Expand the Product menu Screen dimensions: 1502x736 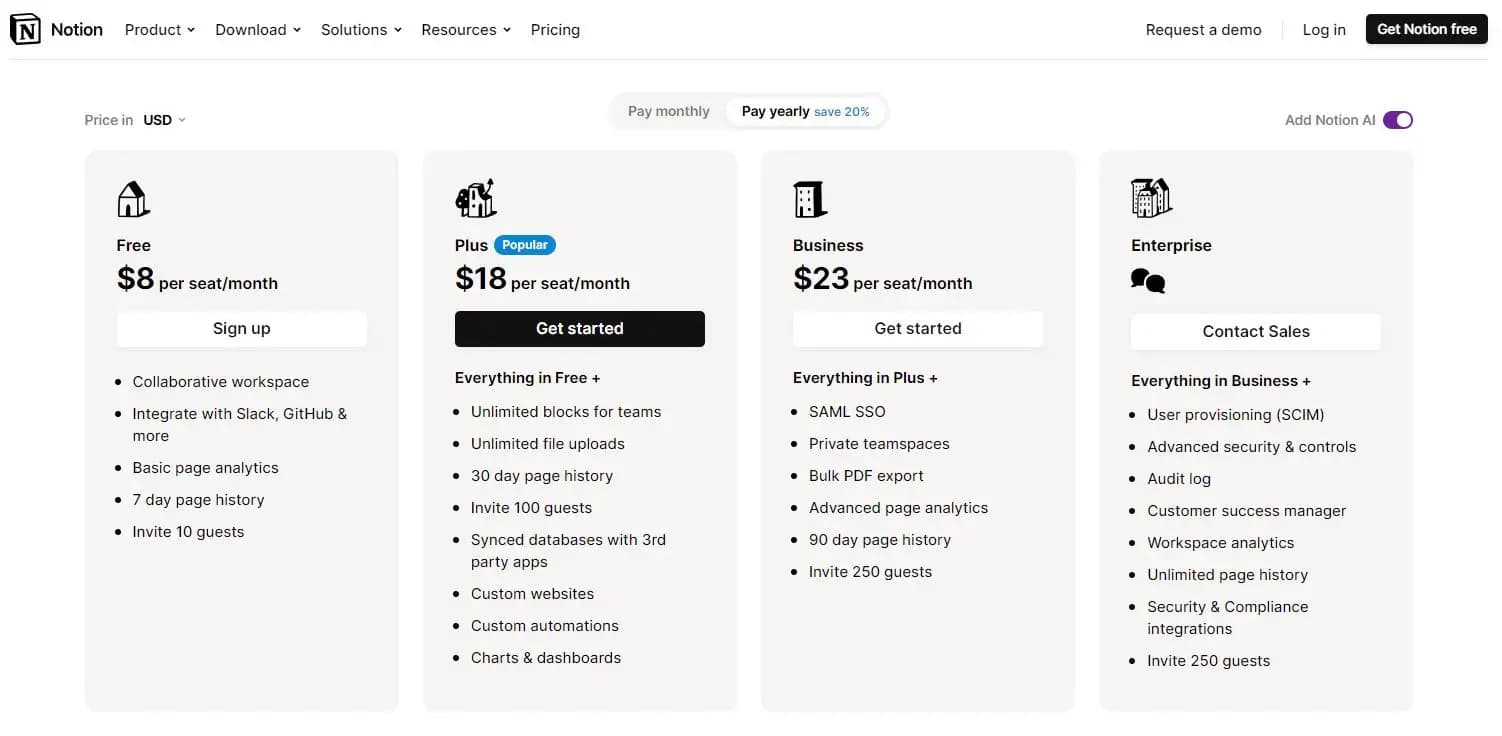click(160, 30)
